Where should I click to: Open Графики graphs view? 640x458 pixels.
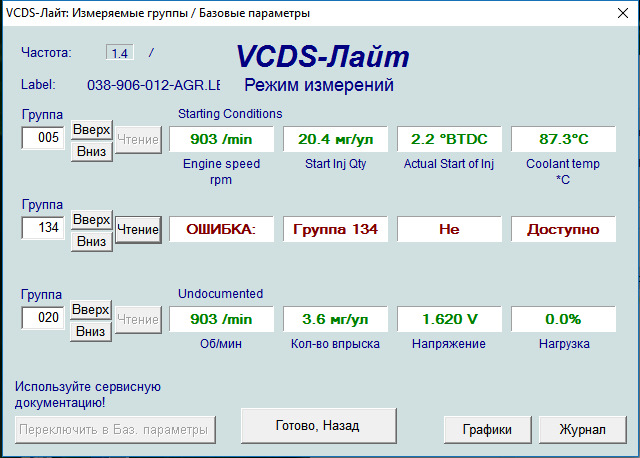click(488, 430)
